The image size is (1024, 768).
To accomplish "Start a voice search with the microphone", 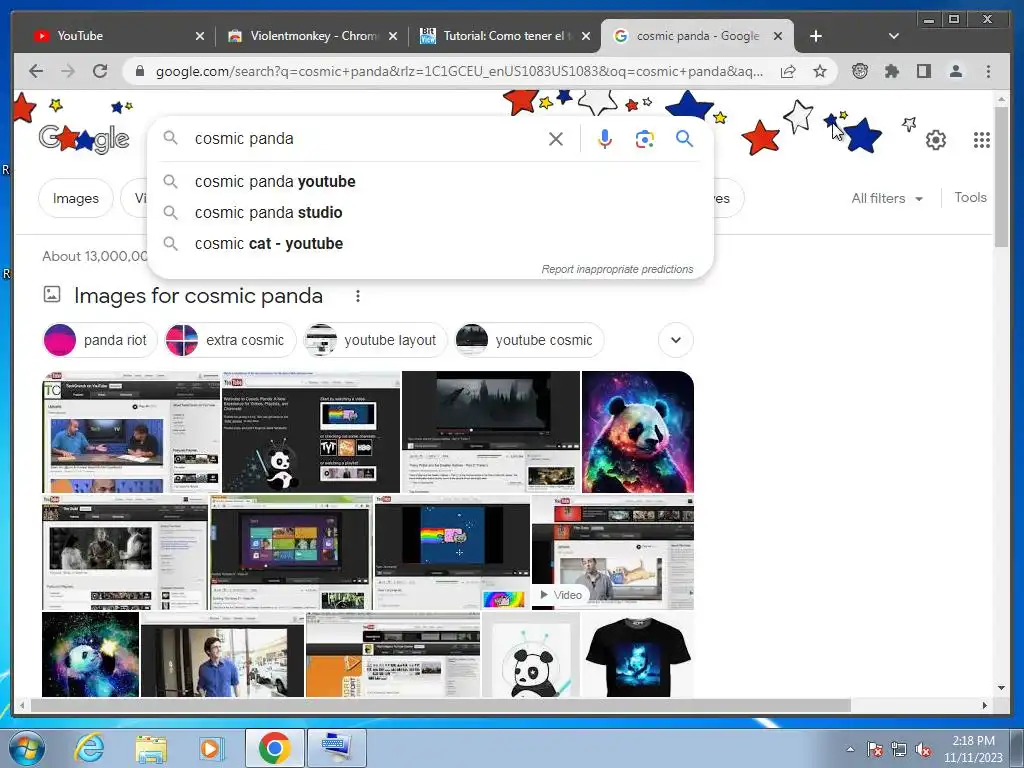I will coord(605,138).
